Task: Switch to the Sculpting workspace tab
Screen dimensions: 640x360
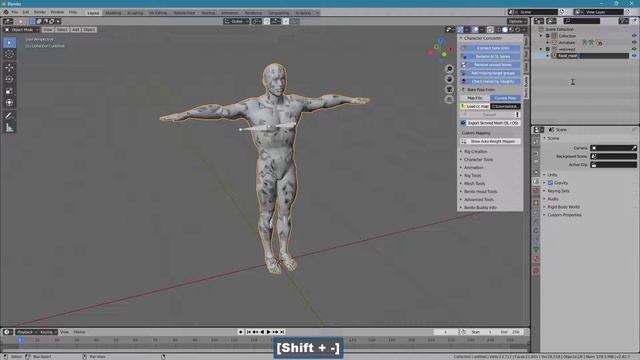Action: coord(135,13)
